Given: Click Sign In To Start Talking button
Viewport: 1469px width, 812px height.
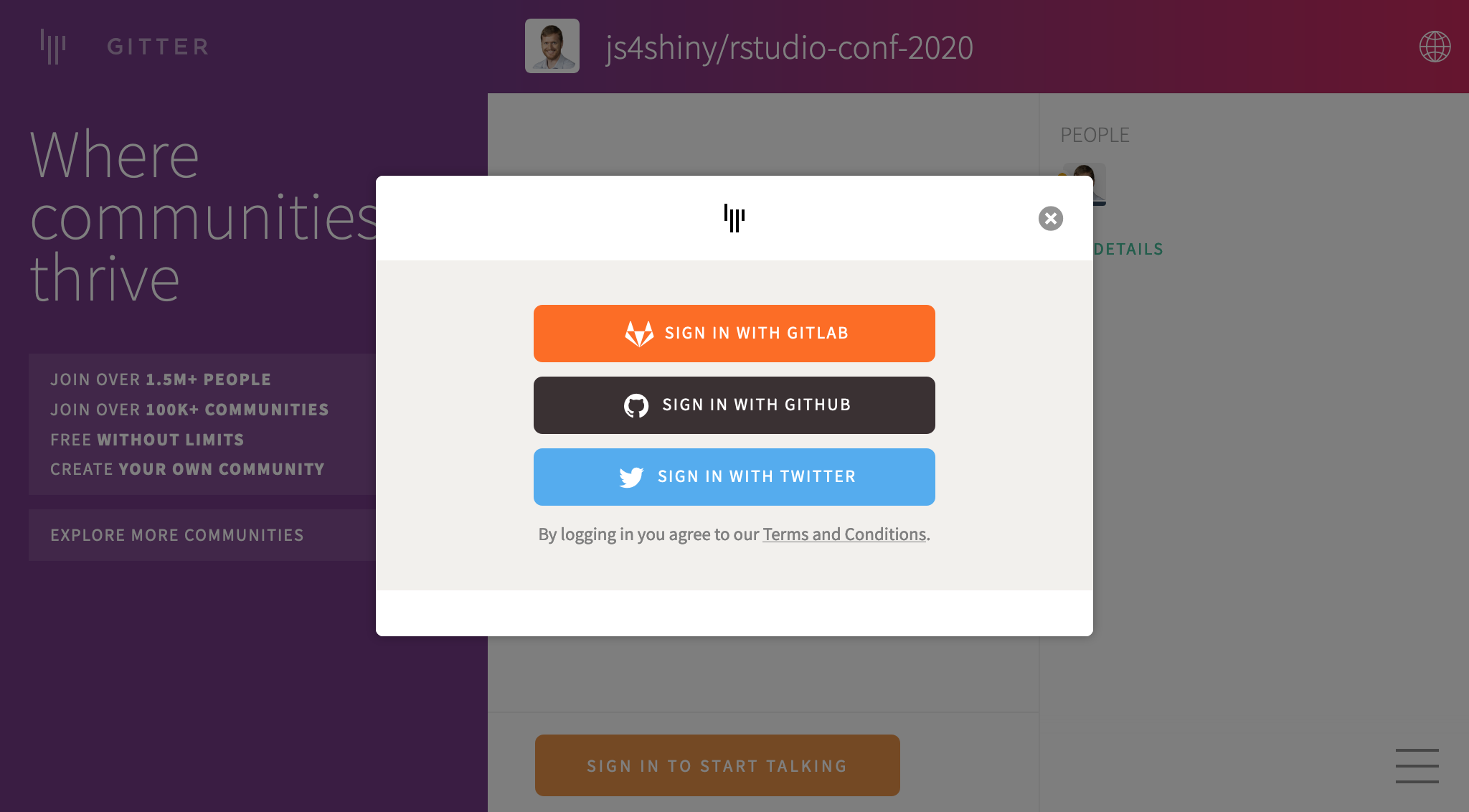Looking at the screenshot, I should (717, 765).
